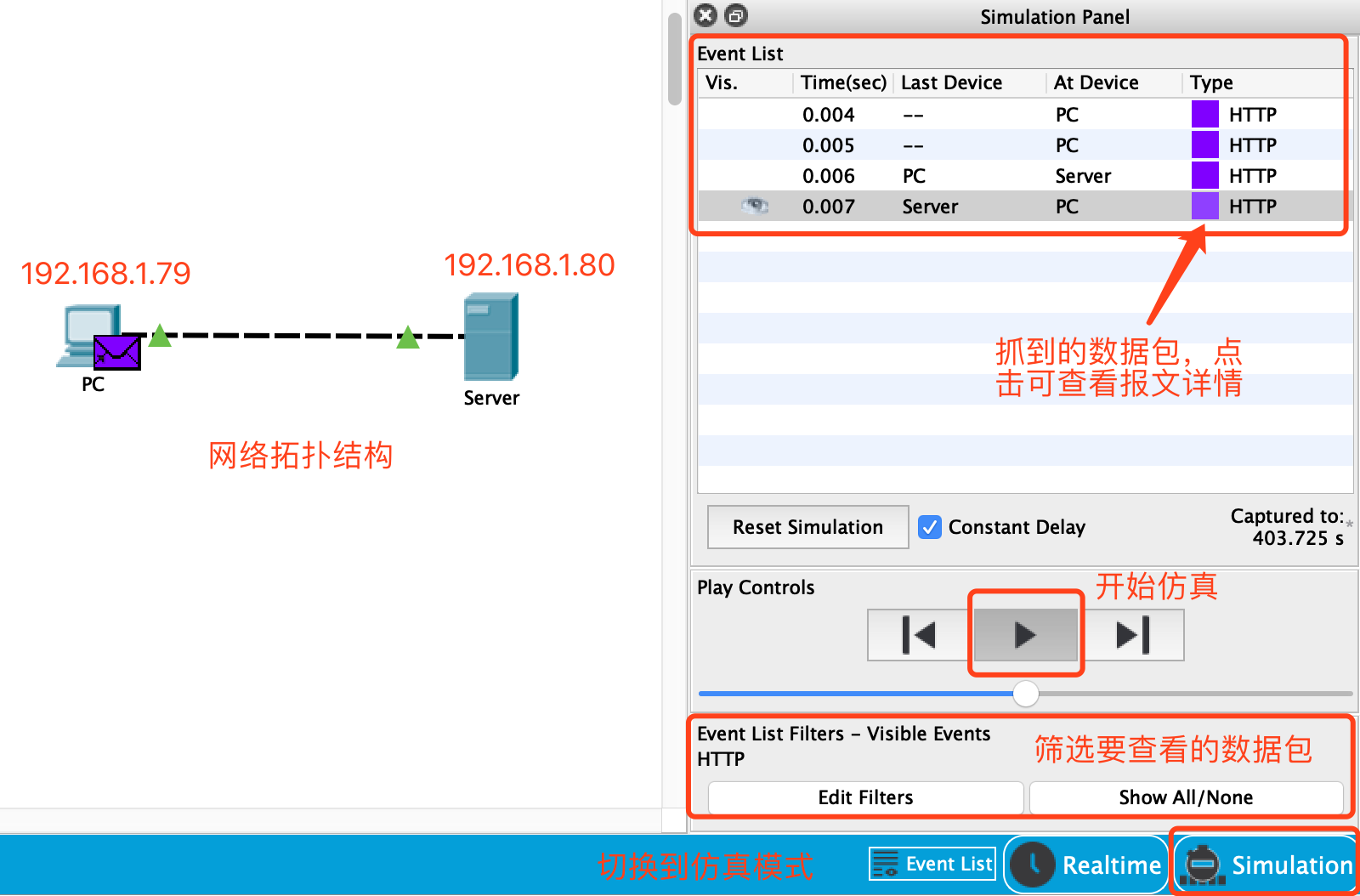The width and height of the screenshot is (1360, 896).
Task: Toggle the Event List button
Action: click(x=932, y=864)
